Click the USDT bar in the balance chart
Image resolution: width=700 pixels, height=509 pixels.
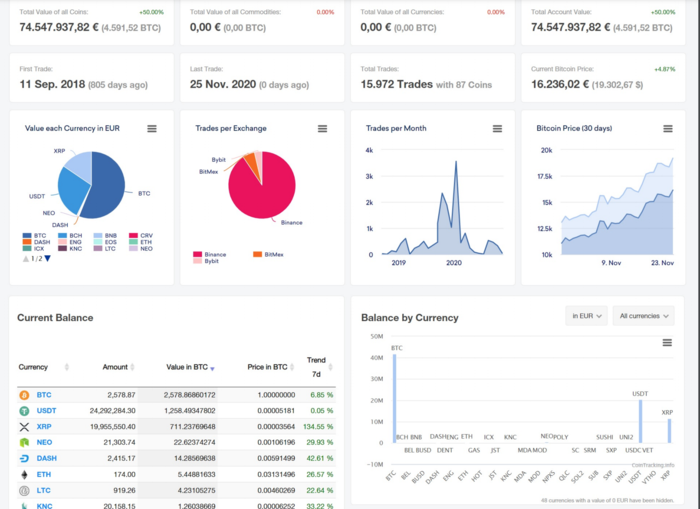point(640,421)
